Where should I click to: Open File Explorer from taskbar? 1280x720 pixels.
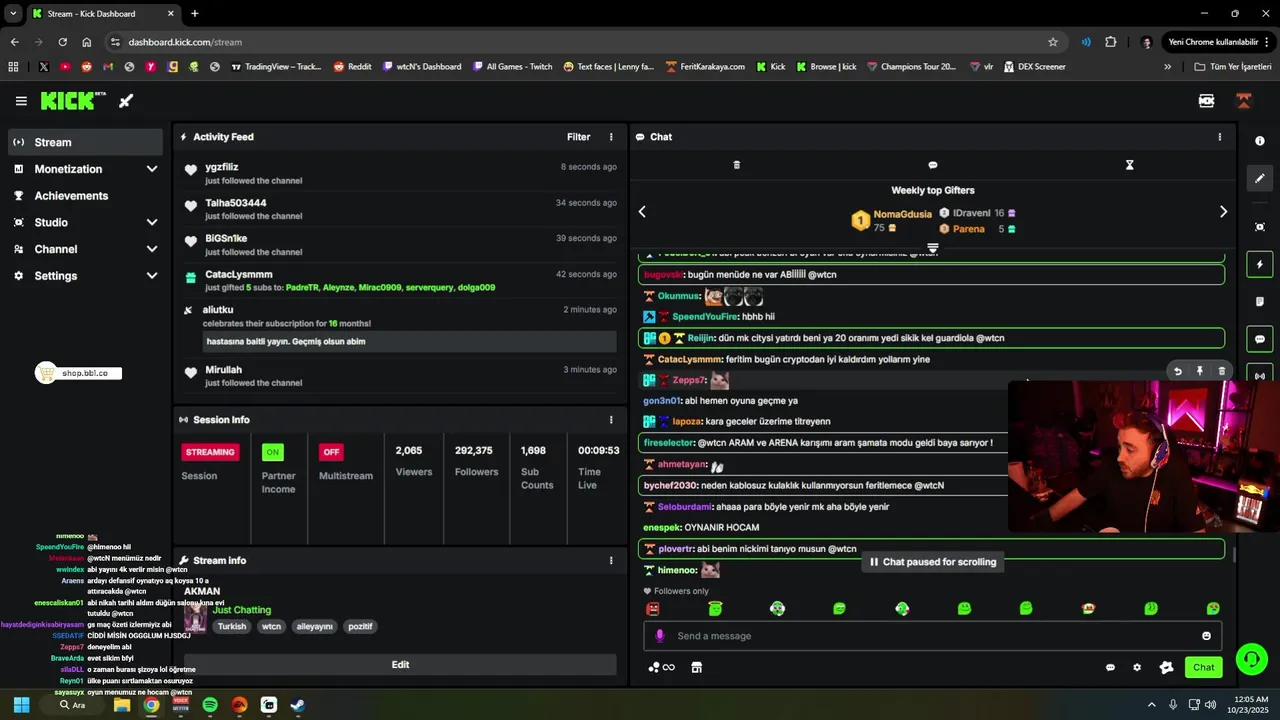[x=122, y=705]
